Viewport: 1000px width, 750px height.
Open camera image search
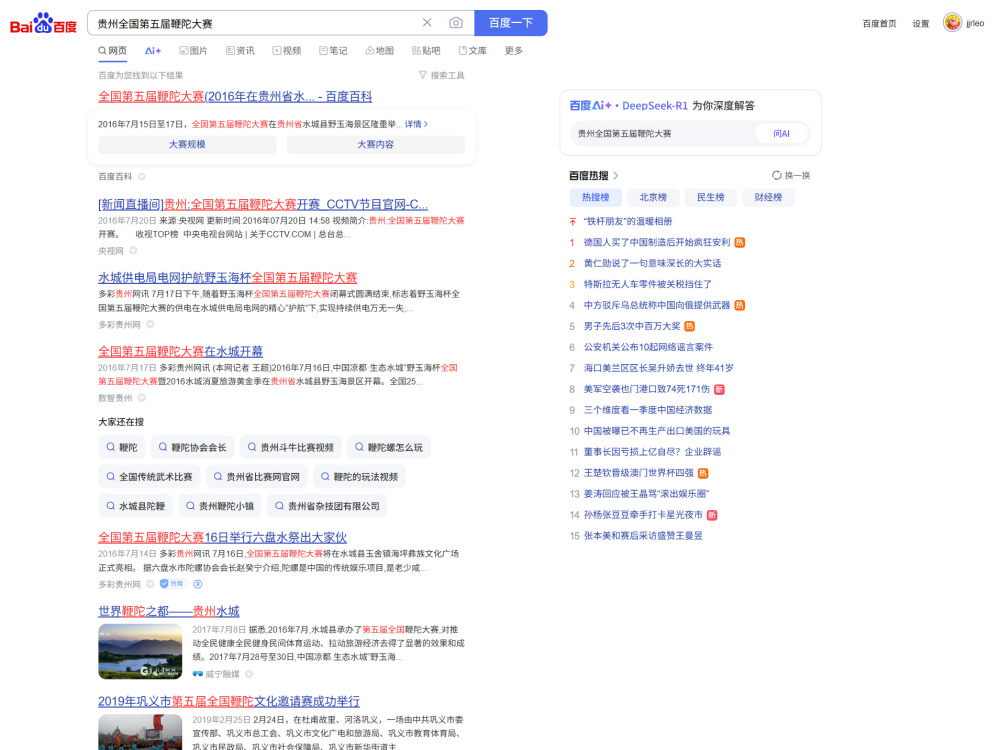click(455, 23)
